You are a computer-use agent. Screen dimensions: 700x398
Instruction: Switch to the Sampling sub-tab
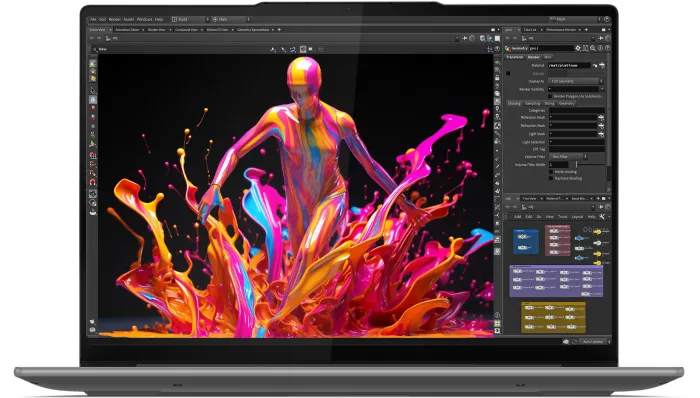click(532, 104)
